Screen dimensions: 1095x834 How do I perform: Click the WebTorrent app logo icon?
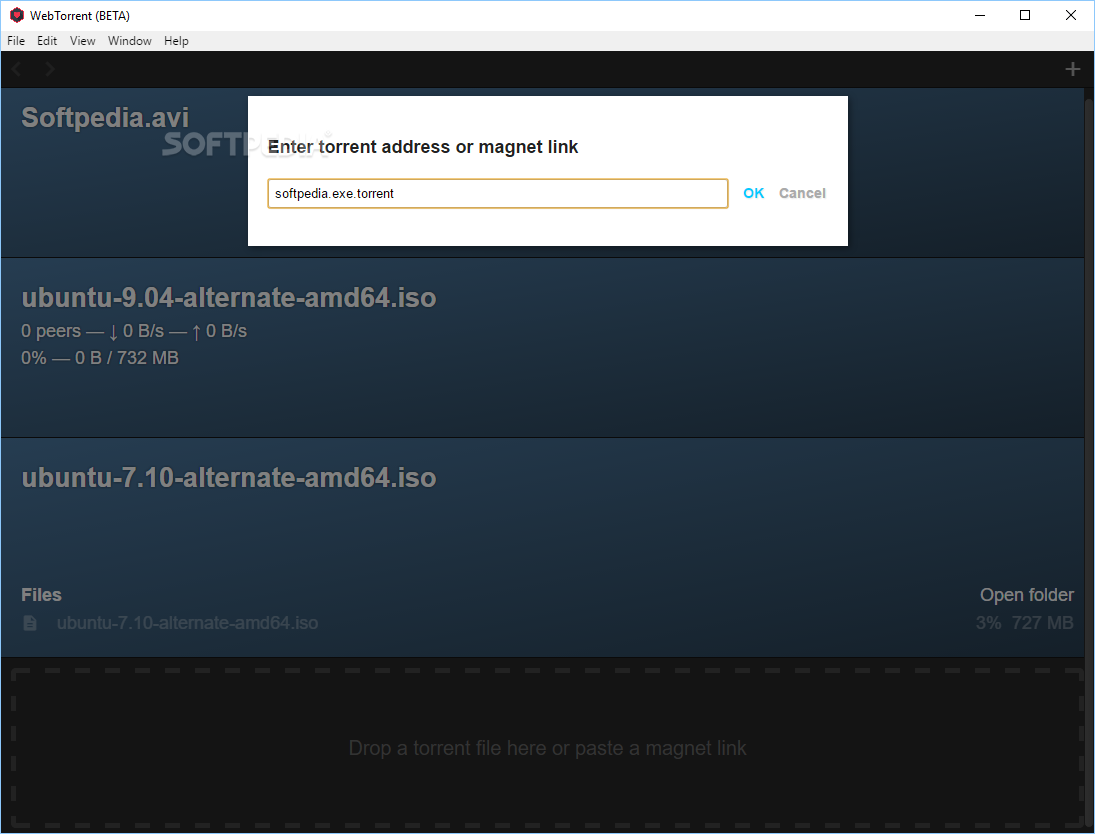[17, 15]
